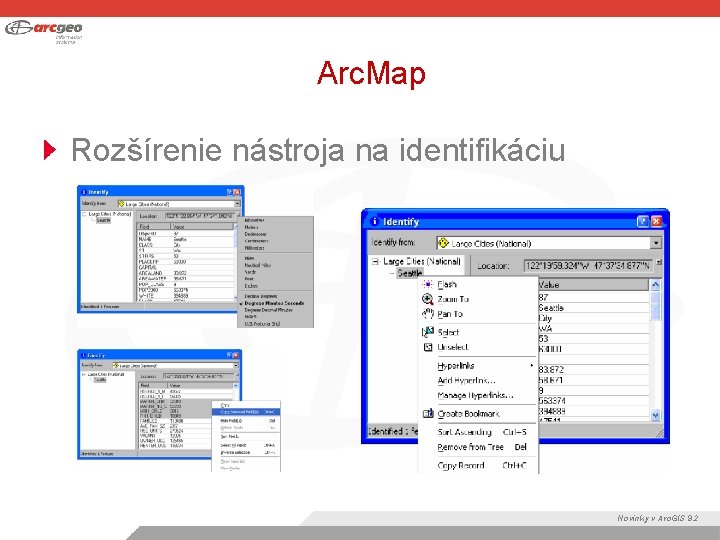Click the info icon of the bottom-left Identify window
Screen dimensions: 720x540
click(84, 355)
